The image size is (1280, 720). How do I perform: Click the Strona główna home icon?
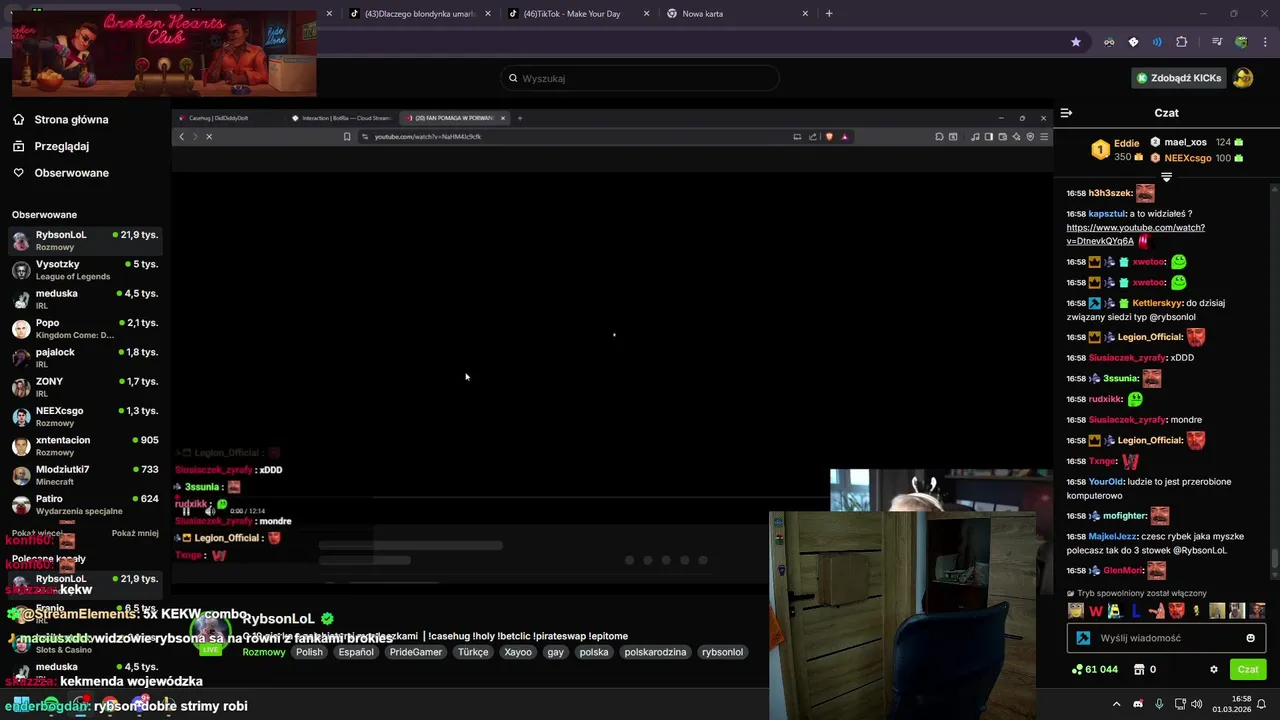[x=18, y=119]
